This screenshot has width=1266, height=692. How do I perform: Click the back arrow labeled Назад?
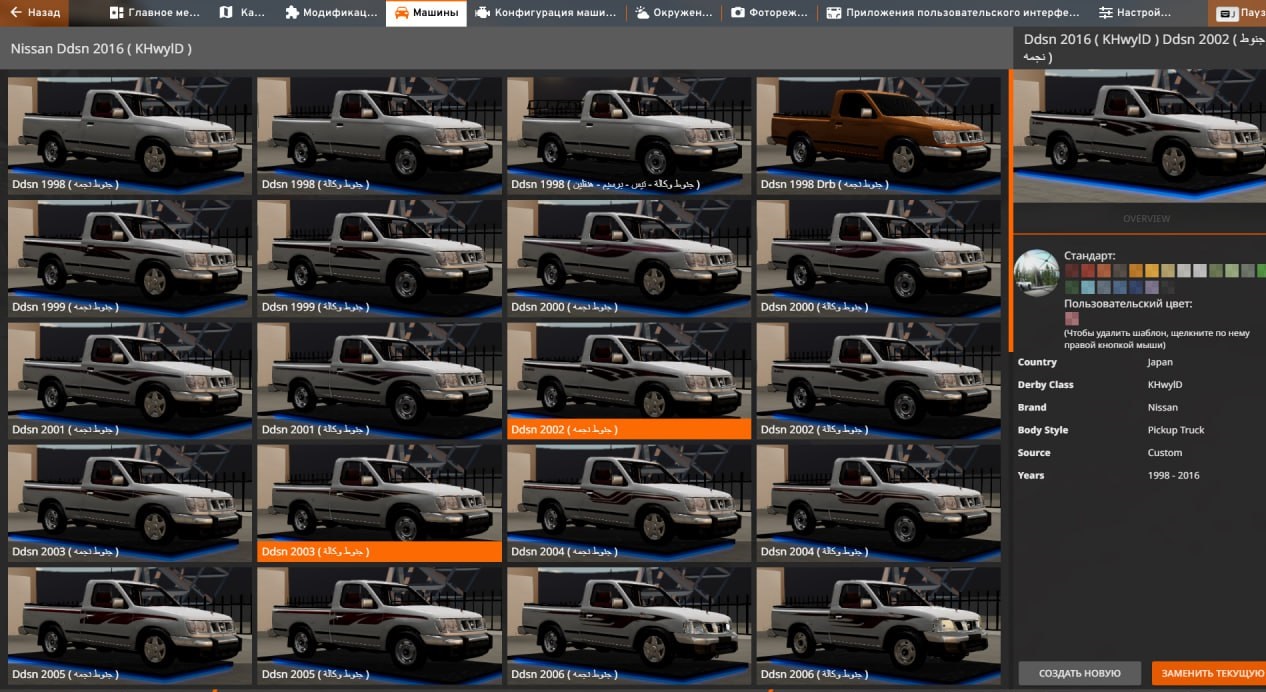[x=16, y=13]
